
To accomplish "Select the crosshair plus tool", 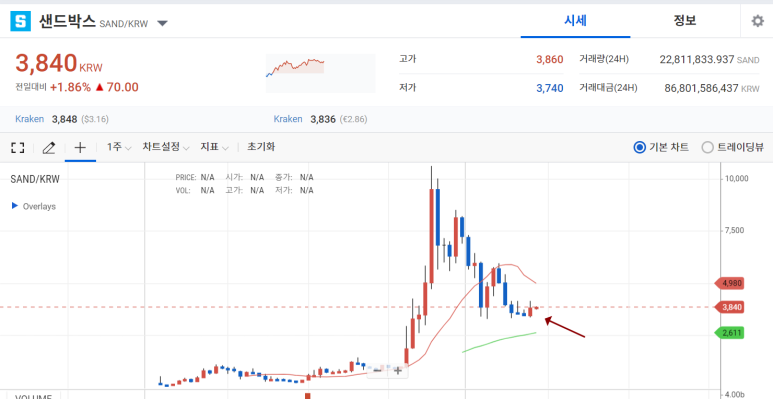I will coord(80,147).
